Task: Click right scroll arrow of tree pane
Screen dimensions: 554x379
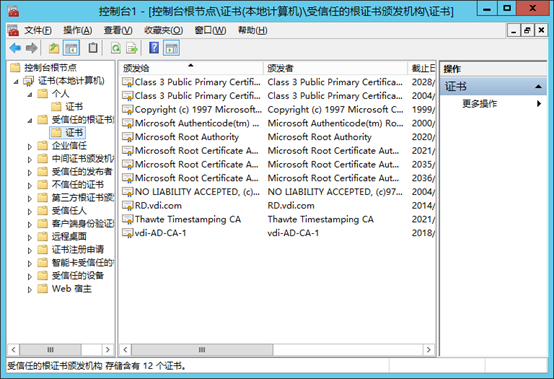Action: tap(107, 350)
